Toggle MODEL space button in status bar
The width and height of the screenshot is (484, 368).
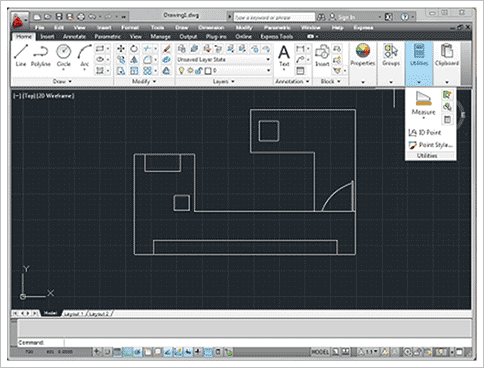320,352
